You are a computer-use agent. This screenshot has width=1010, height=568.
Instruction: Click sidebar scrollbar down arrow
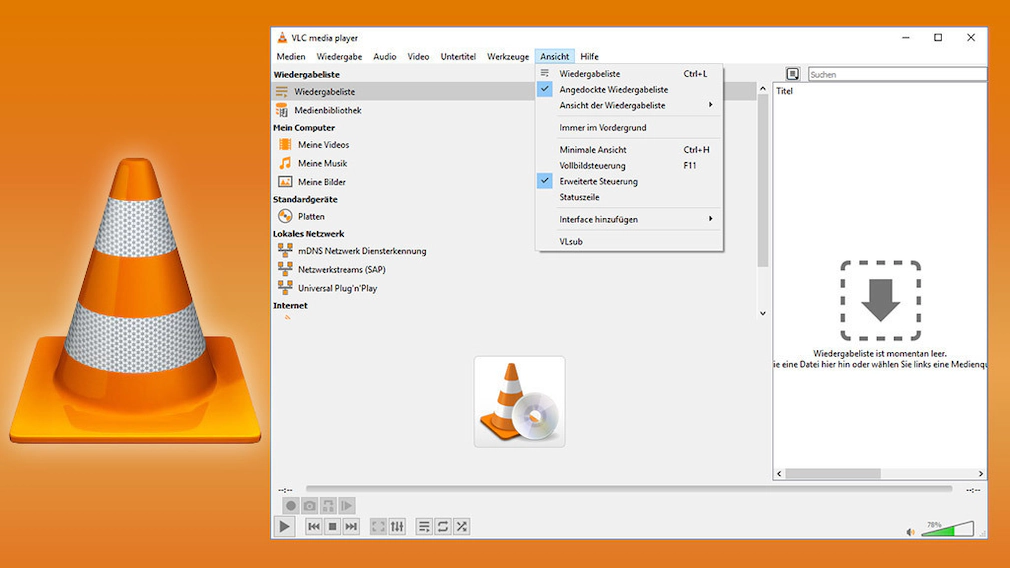[763, 314]
